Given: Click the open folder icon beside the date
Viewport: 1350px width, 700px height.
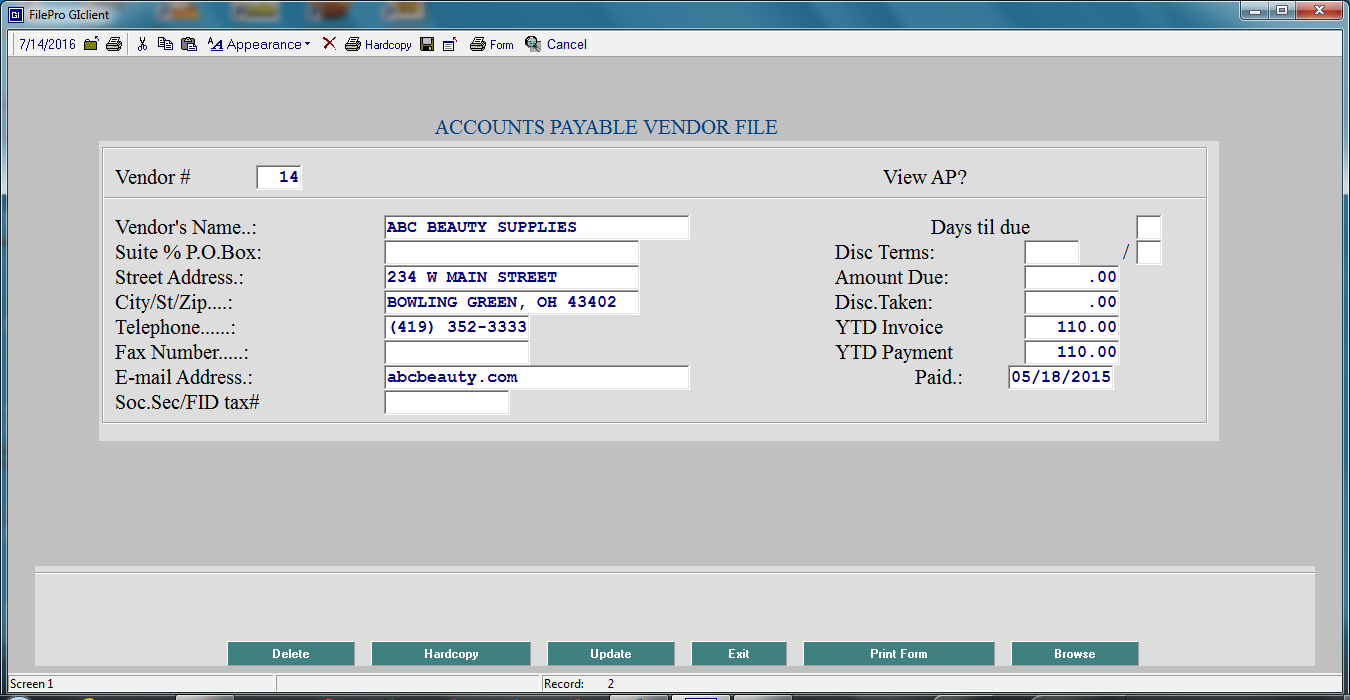Looking at the screenshot, I should (92, 44).
